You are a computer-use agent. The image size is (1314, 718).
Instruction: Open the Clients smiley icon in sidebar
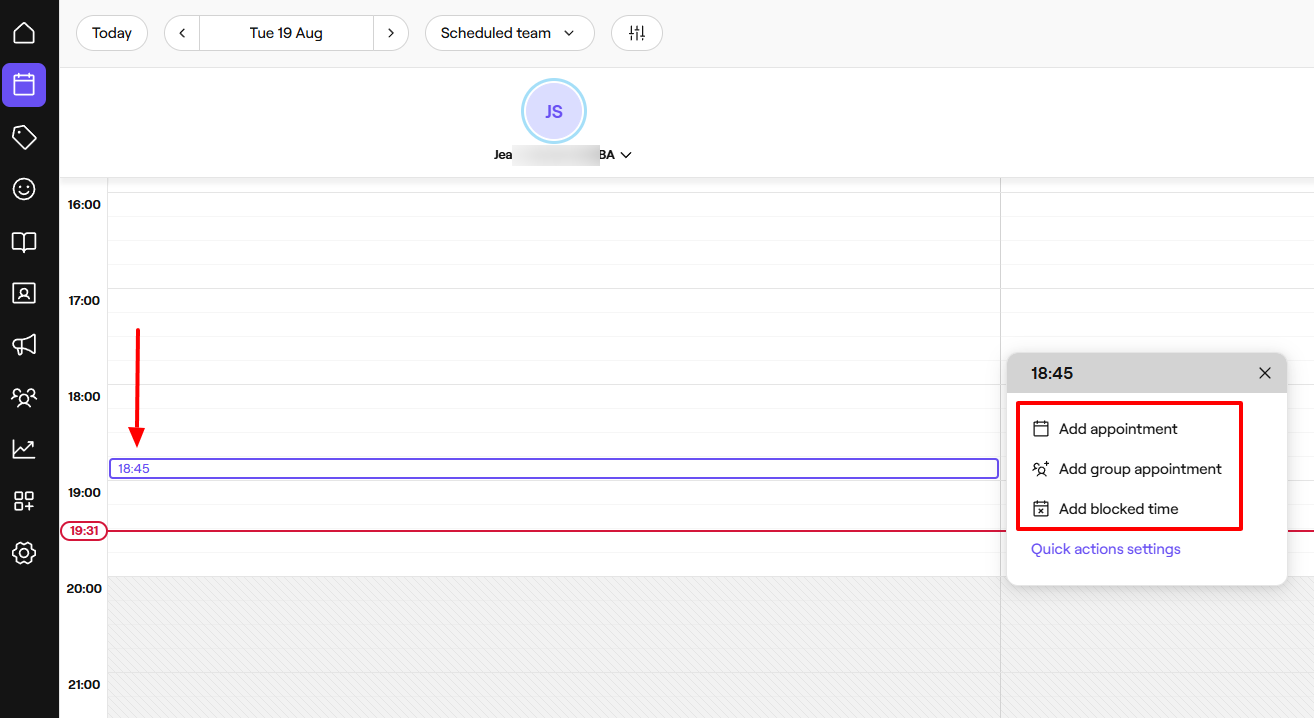pos(24,189)
